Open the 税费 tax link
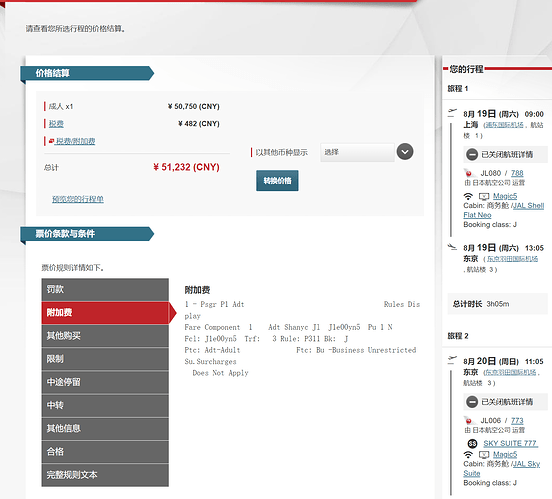 coord(56,124)
